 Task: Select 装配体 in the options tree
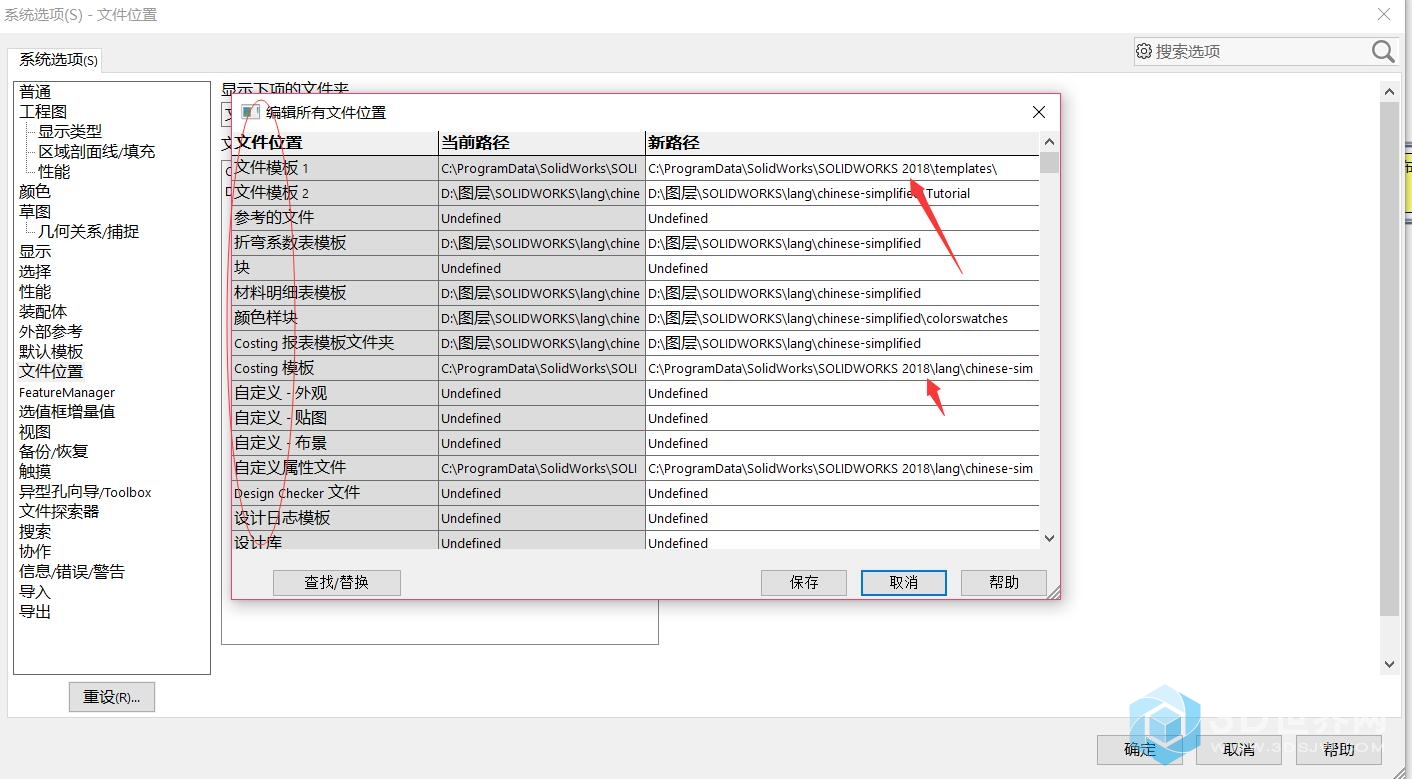point(43,312)
